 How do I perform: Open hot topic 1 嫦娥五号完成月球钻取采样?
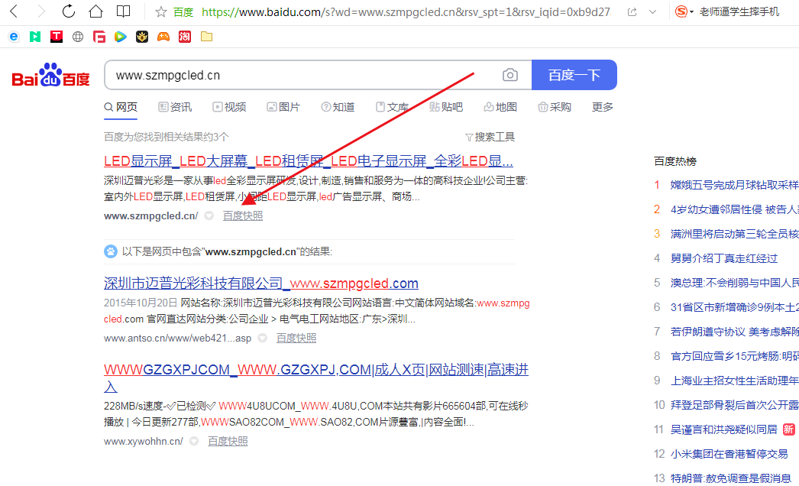[x=734, y=185]
